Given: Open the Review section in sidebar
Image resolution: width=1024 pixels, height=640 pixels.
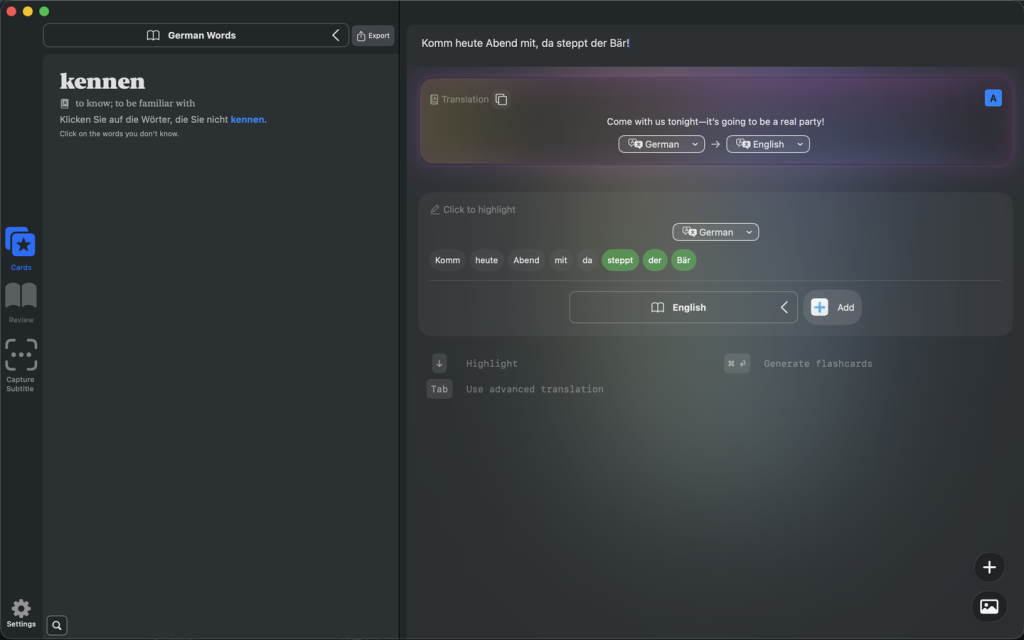Looking at the screenshot, I should (x=21, y=303).
